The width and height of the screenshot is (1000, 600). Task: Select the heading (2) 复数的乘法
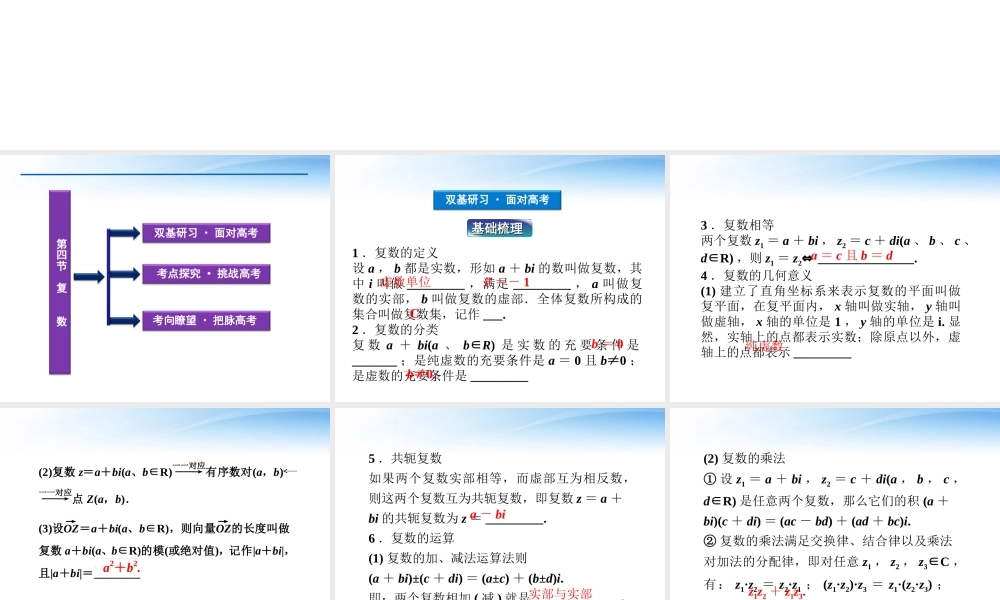(x=744, y=458)
